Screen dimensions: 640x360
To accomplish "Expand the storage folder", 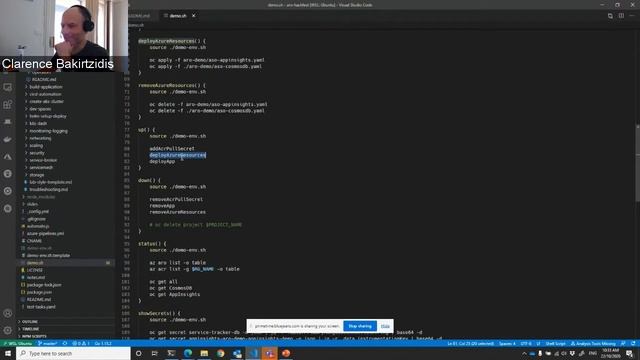I will click(36, 175).
